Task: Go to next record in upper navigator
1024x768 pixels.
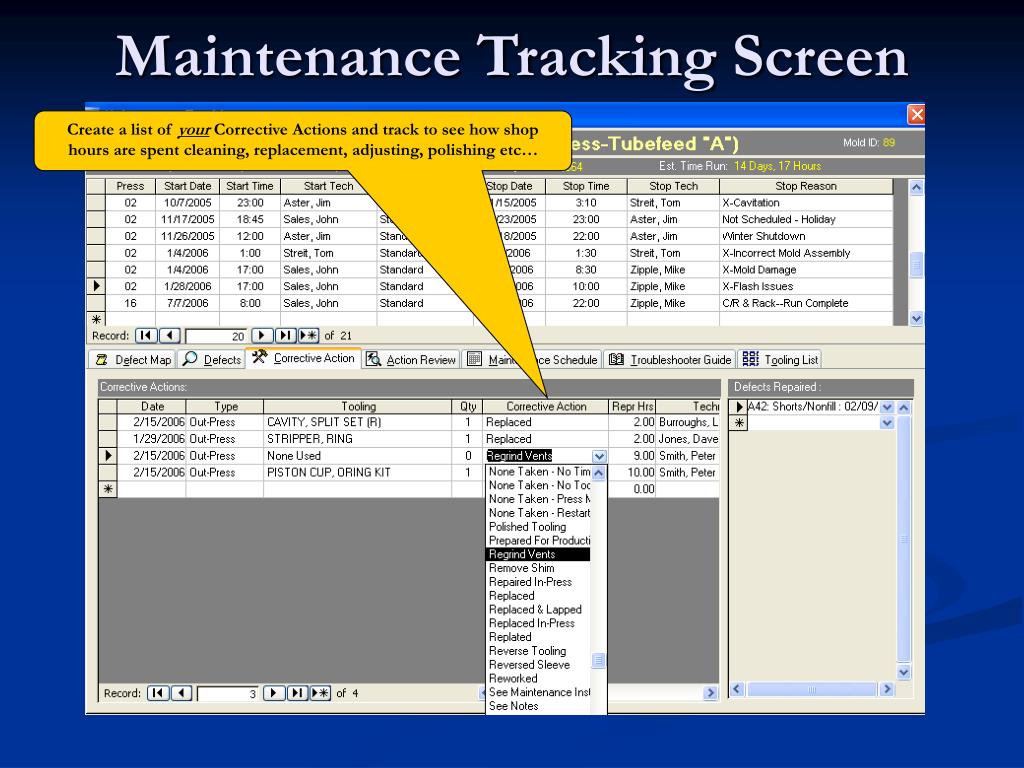Action: pyautogui.click(x=262, y=336)
